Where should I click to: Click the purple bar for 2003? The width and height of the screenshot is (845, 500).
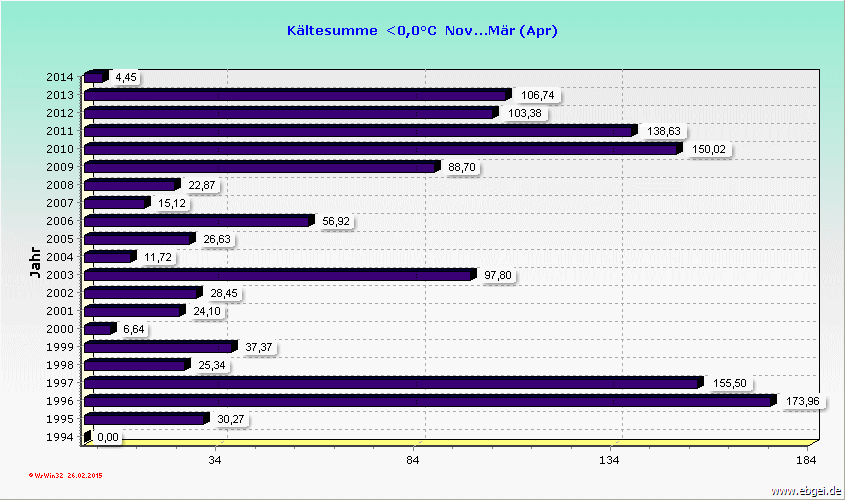click(x=280, y=275)
